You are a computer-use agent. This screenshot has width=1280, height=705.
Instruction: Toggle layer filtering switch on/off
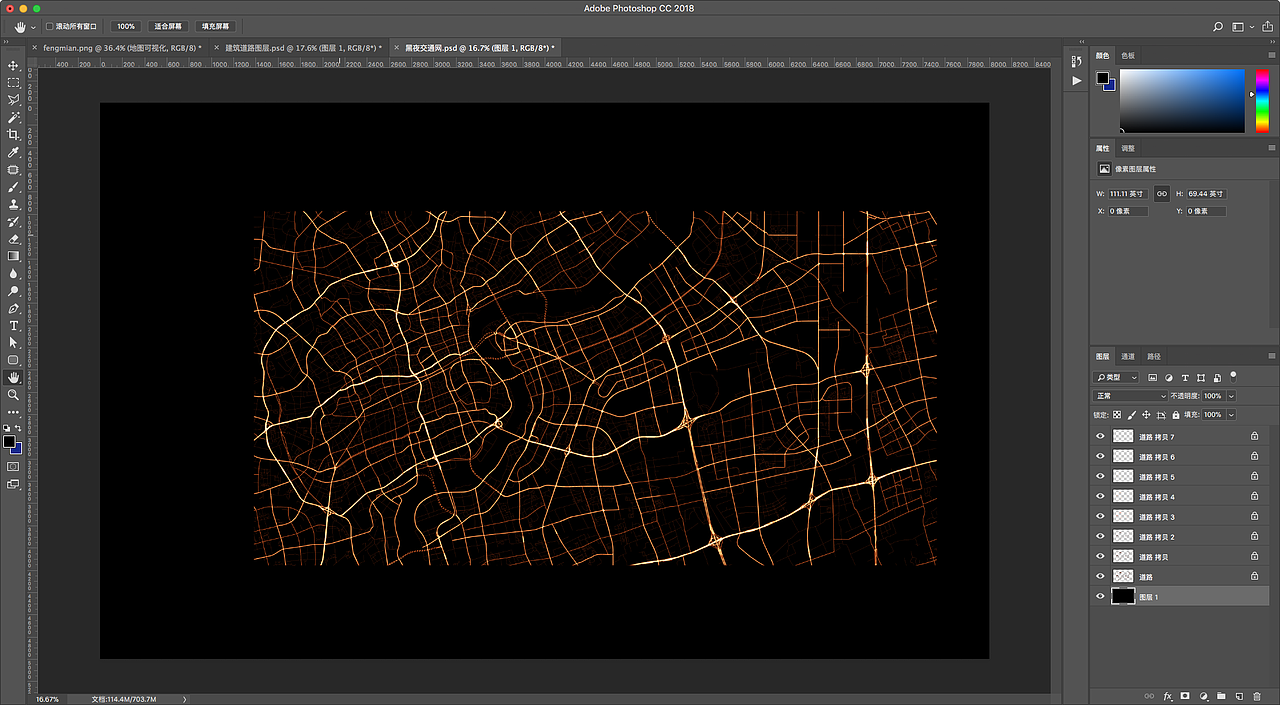coord(1233,376)
